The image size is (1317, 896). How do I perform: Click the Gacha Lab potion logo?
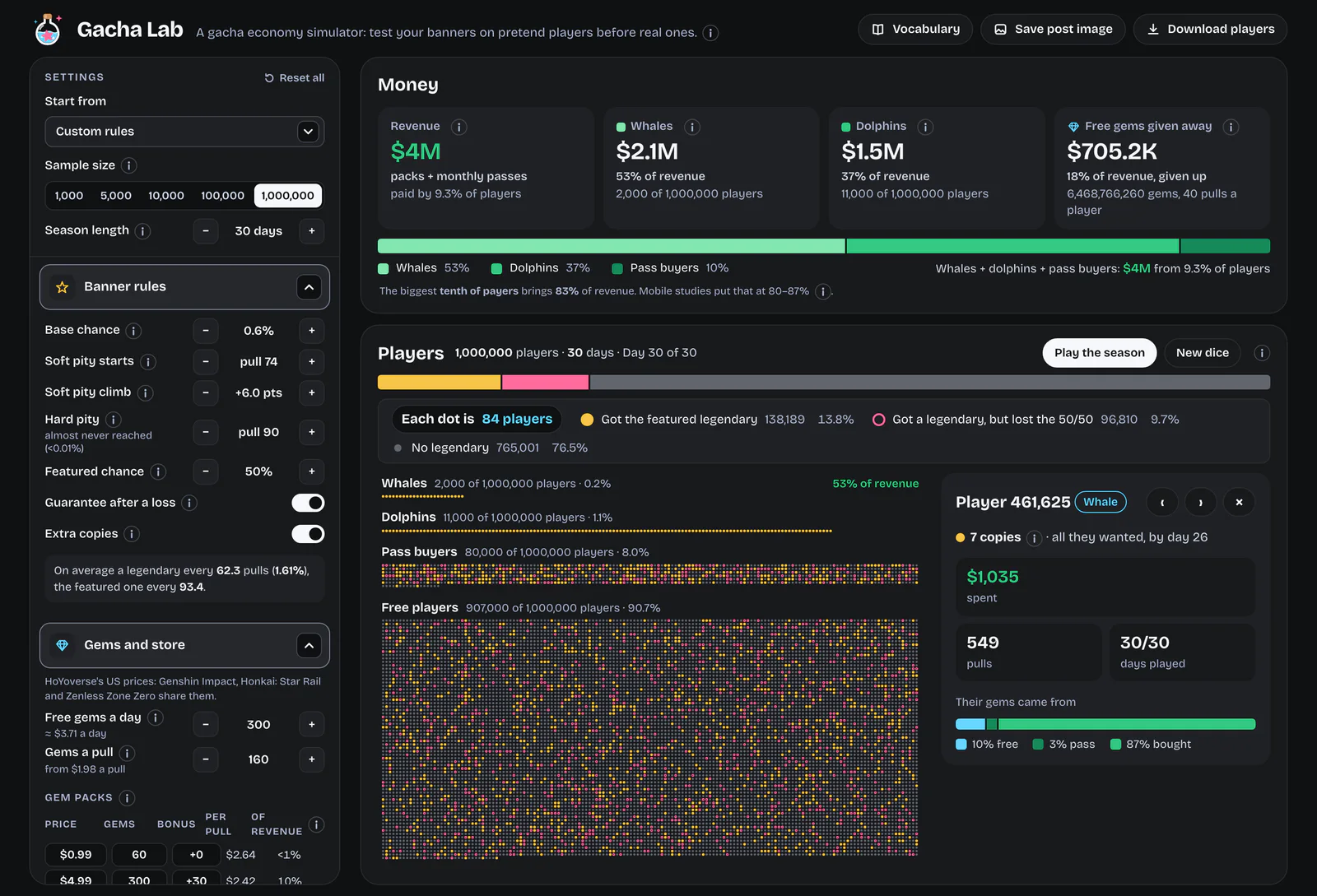[48, 30]
